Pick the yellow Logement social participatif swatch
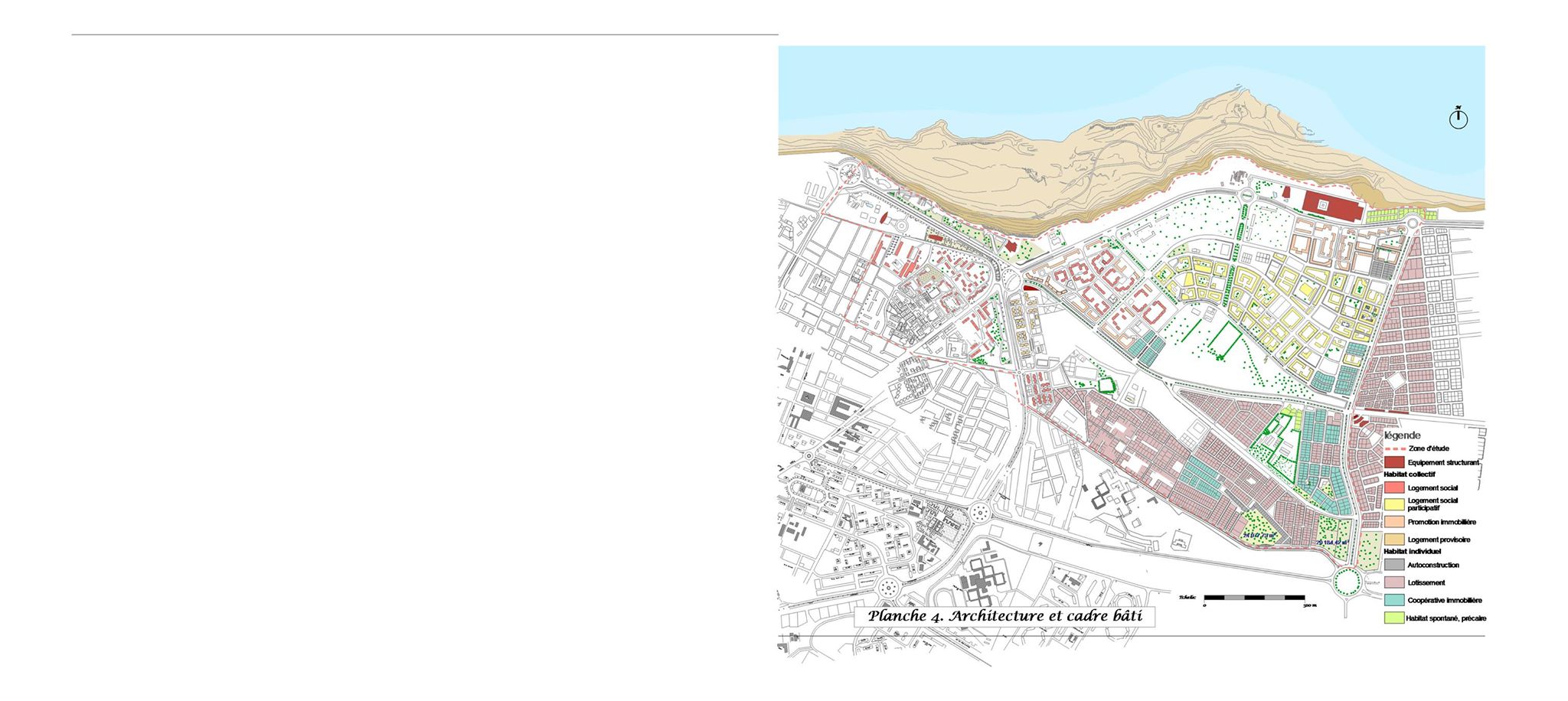Image resolution: width=1568 pixels, height=701 pixels. point(1394,504)
